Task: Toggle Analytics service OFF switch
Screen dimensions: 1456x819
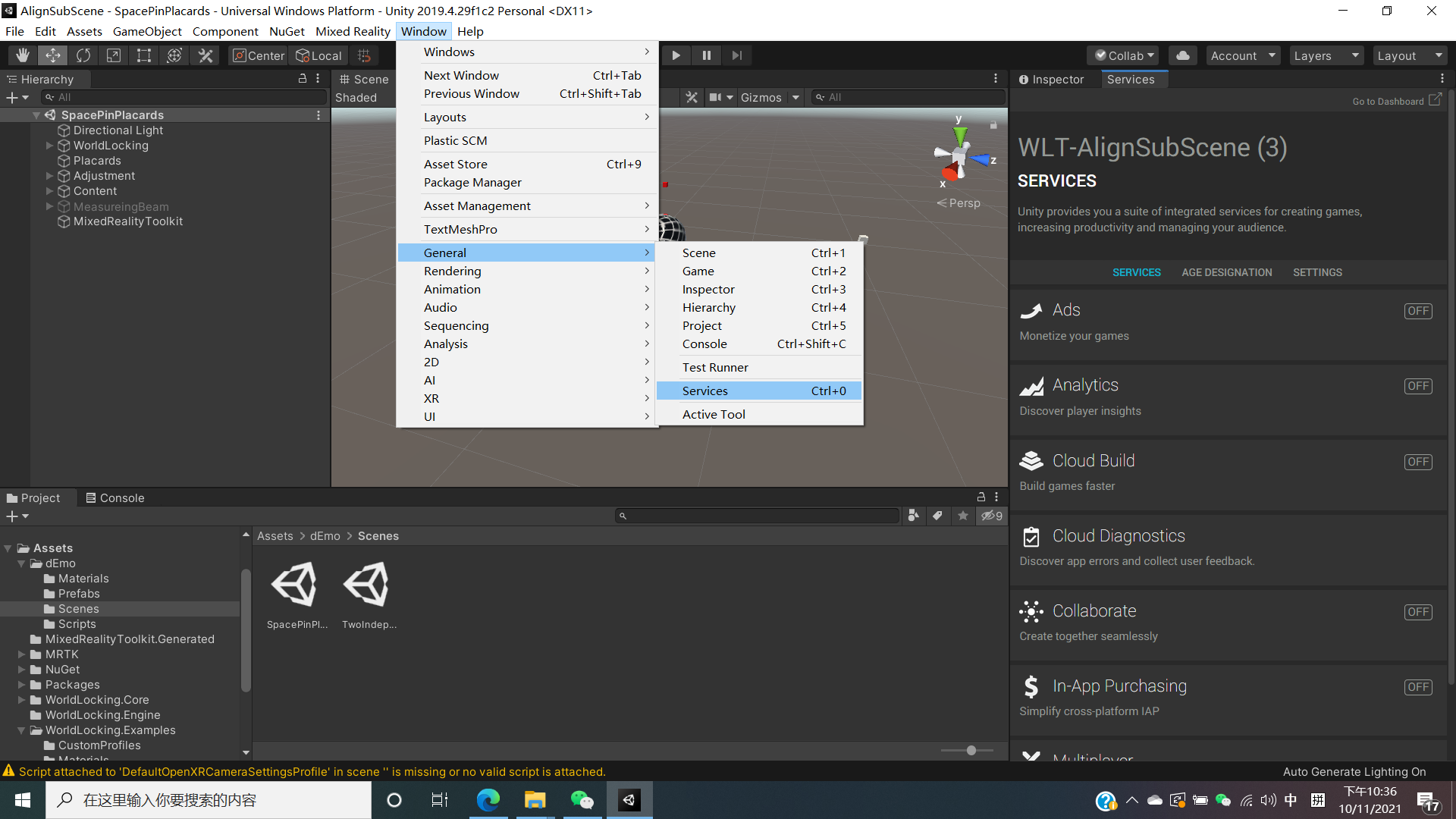Action: point(1418,386)
